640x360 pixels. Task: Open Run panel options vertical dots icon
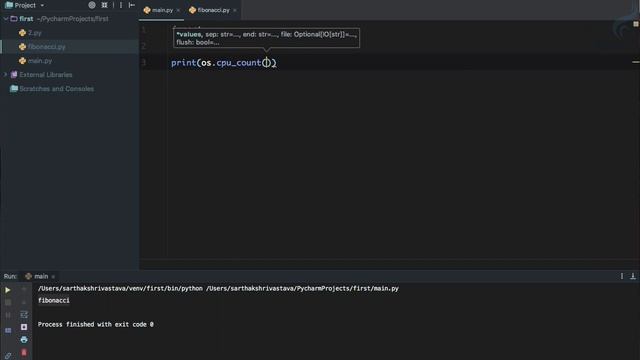(622, 276)
